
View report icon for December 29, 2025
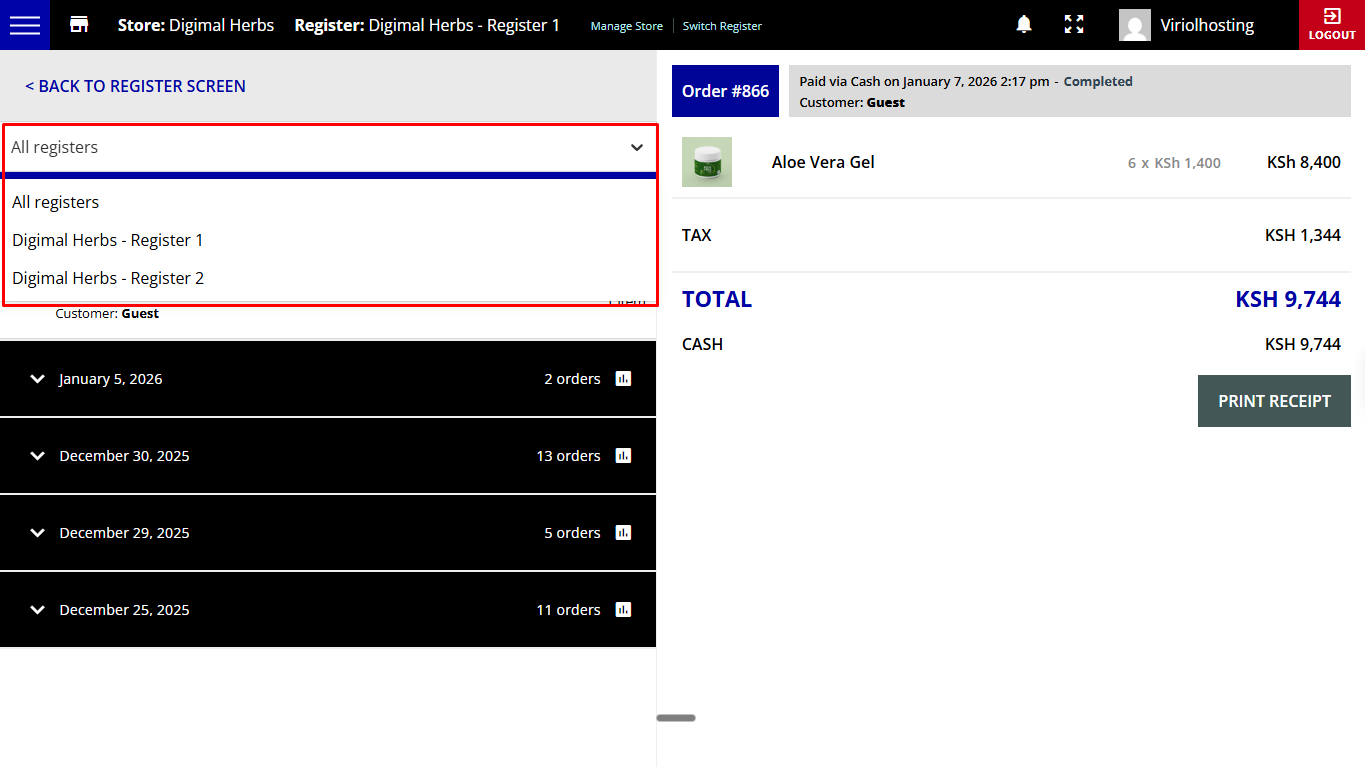click(x=623, y=533)
